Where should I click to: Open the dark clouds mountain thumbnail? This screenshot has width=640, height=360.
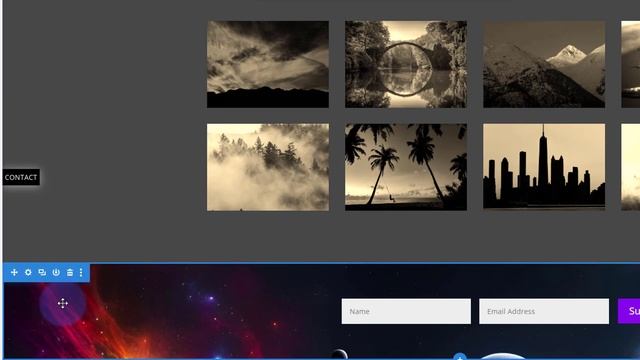[268, 64]
